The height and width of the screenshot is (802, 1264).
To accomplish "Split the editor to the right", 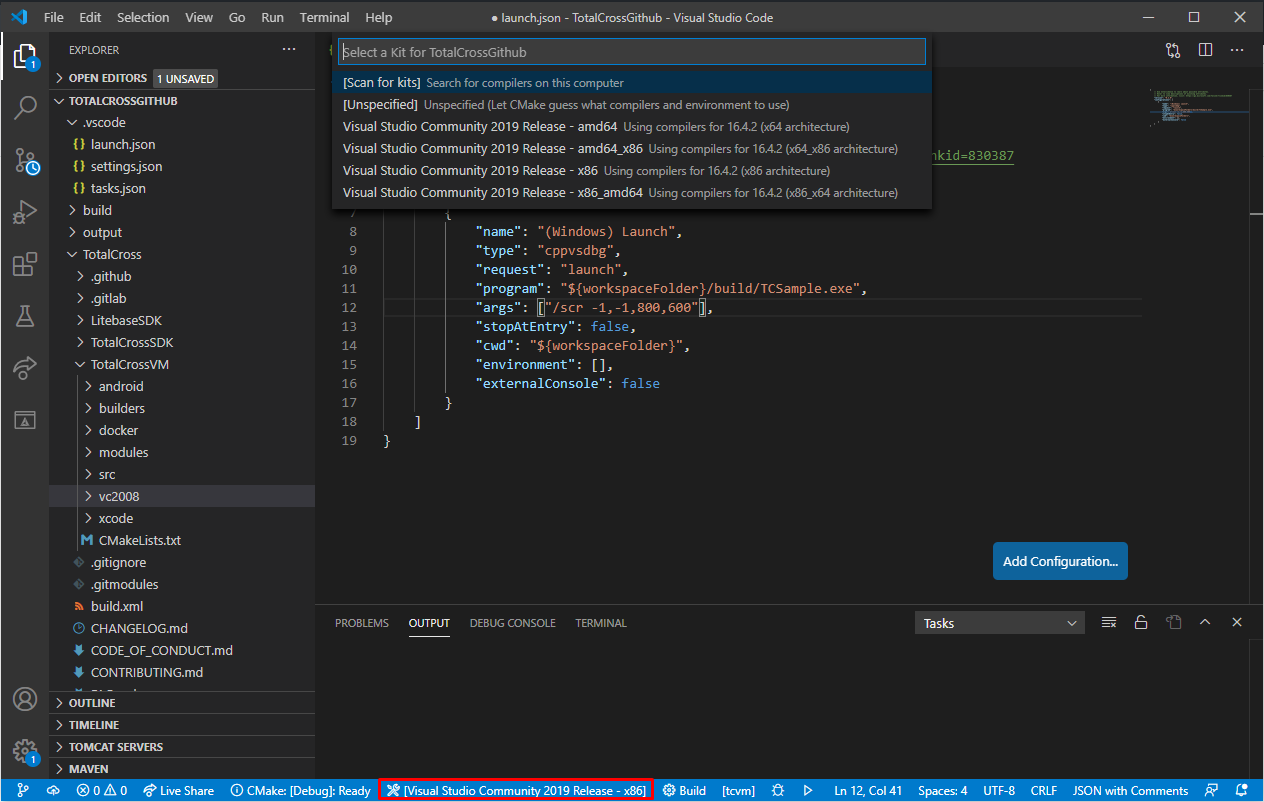I will point(1206,49).
